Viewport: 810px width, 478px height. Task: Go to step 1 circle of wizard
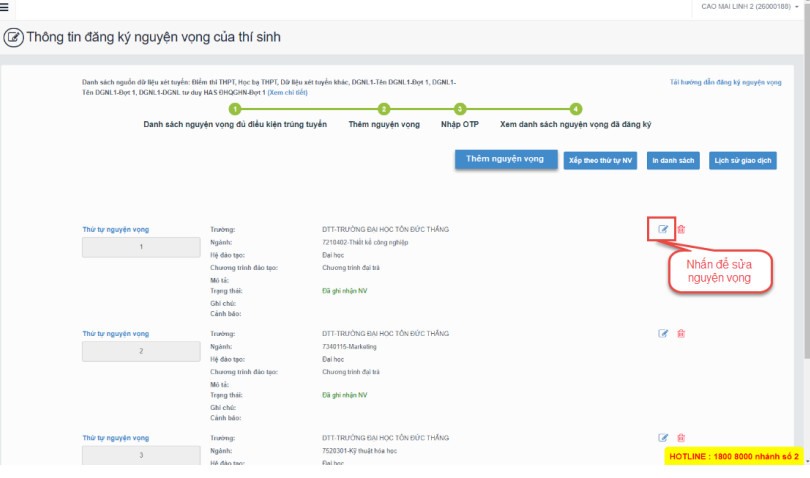[235, 109]
